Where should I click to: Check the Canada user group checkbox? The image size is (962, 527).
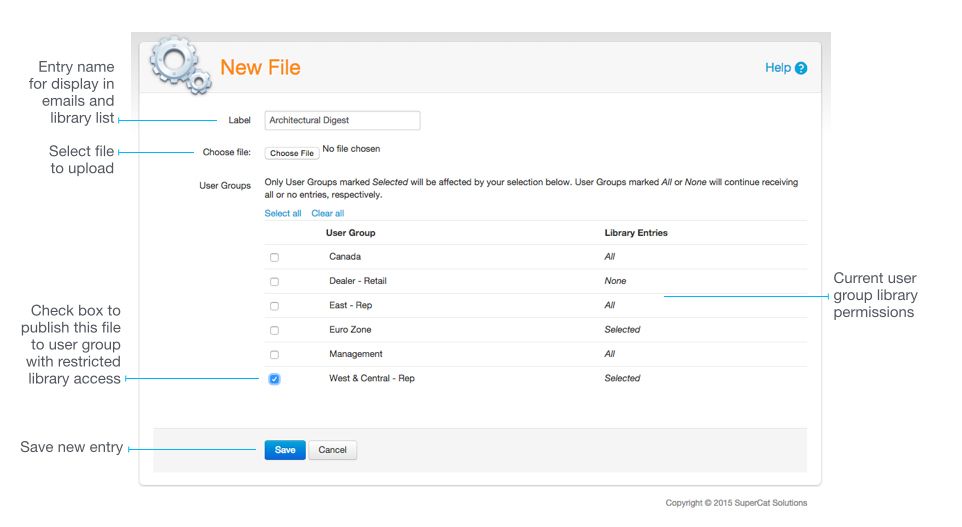point(274,257)
